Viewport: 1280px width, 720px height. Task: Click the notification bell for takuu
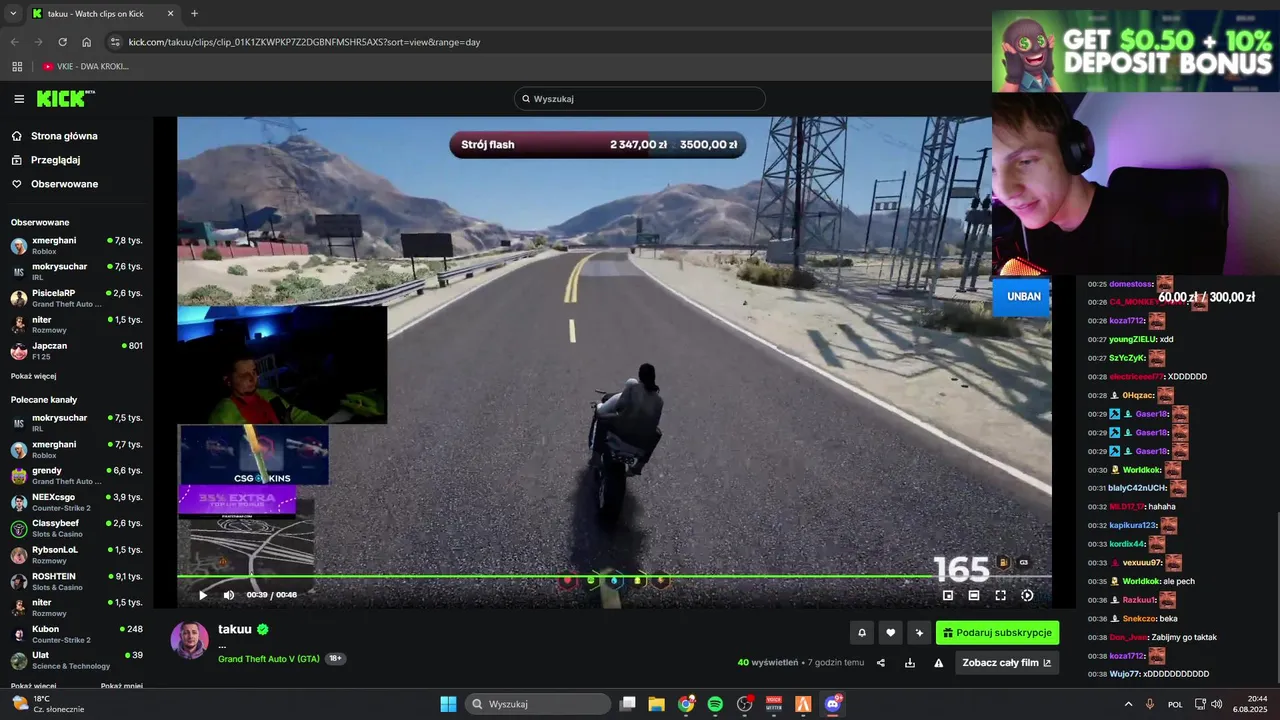[862, 633]
